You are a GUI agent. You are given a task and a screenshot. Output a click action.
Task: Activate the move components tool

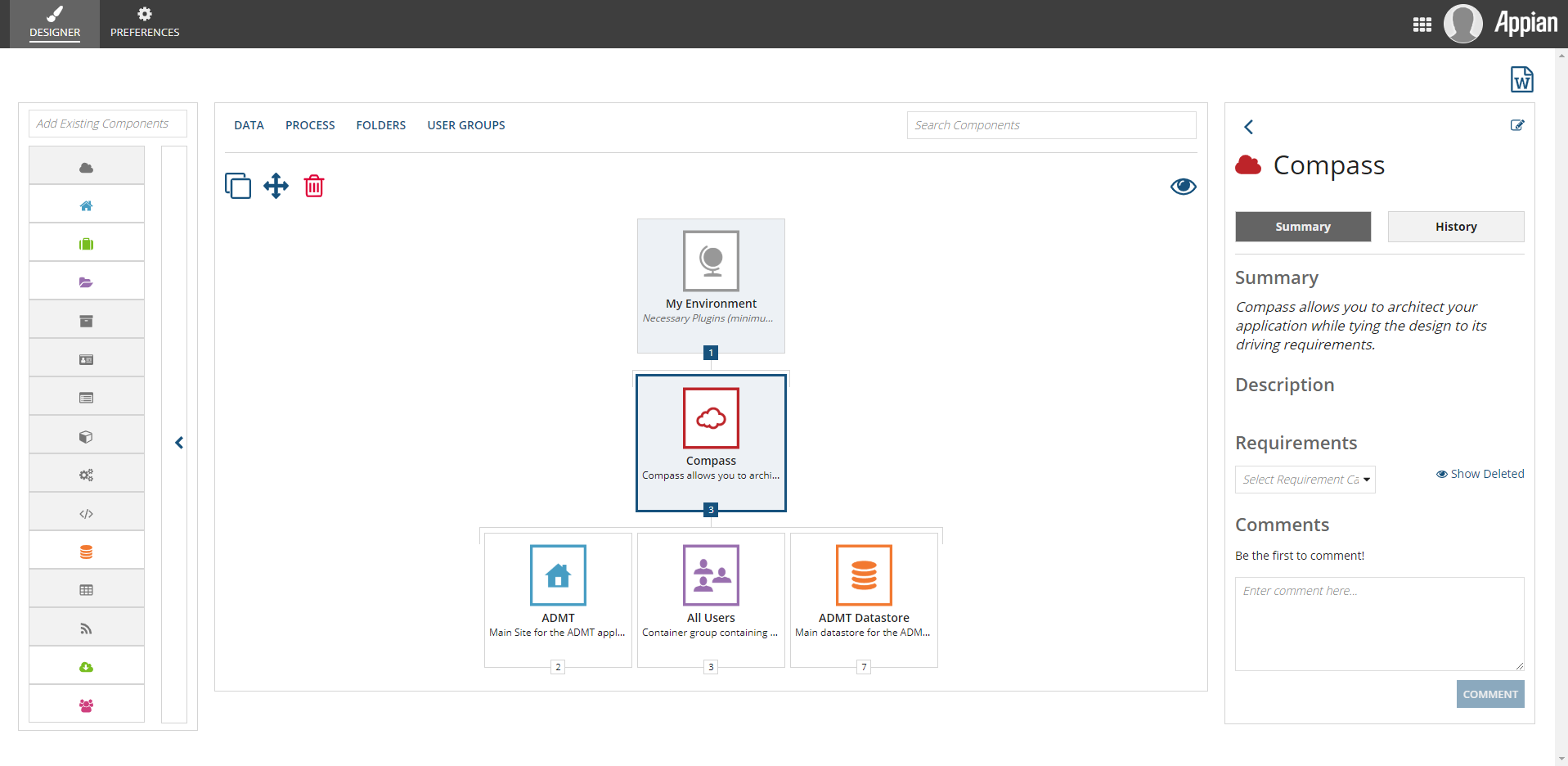pos(276,186)
